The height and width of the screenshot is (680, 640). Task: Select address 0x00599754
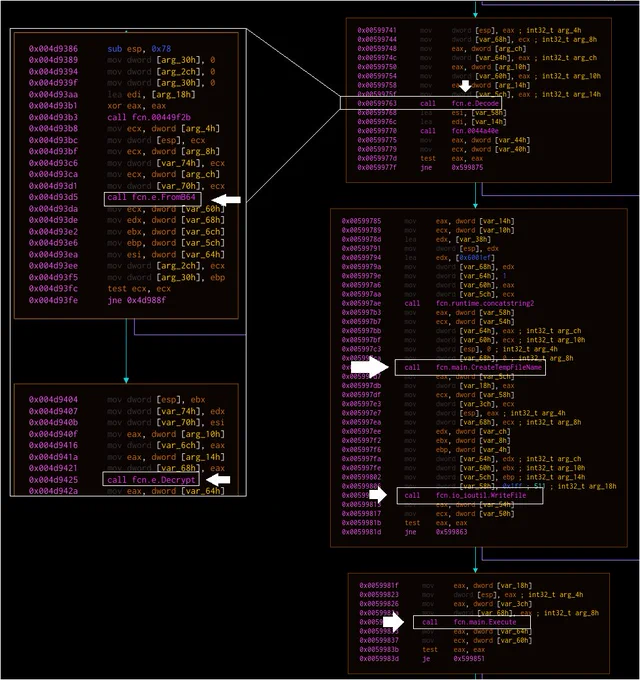[377, 76]
